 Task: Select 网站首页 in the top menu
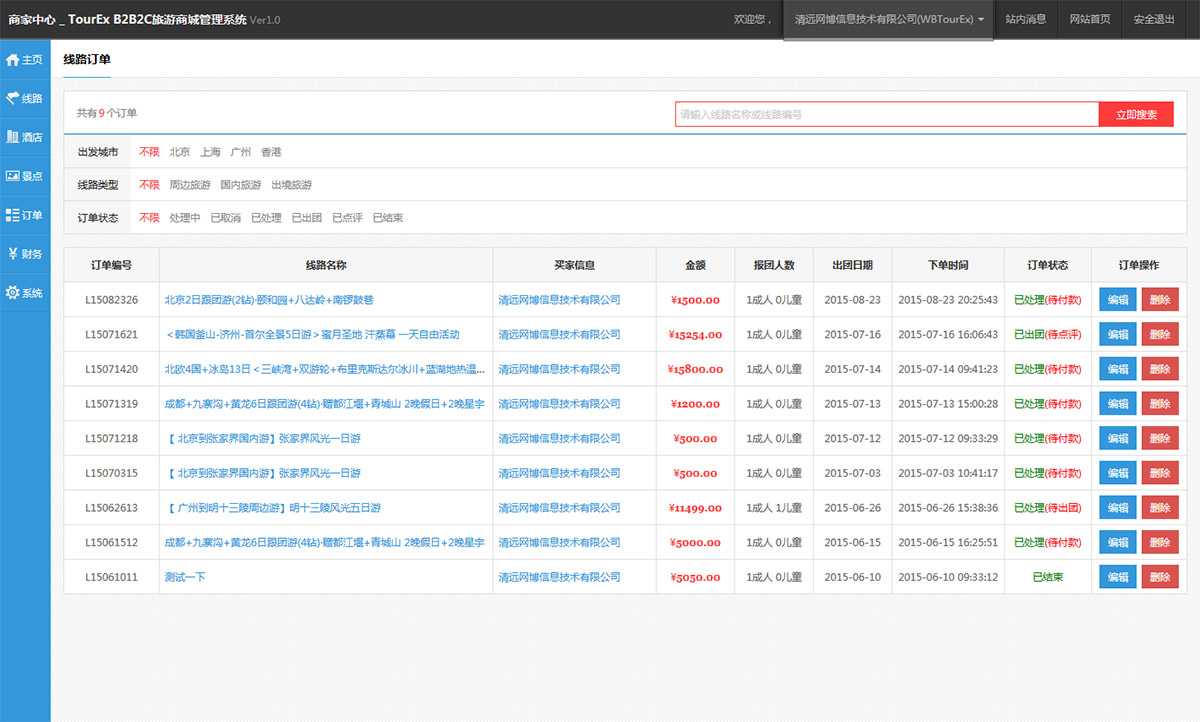coord(1089,19)
